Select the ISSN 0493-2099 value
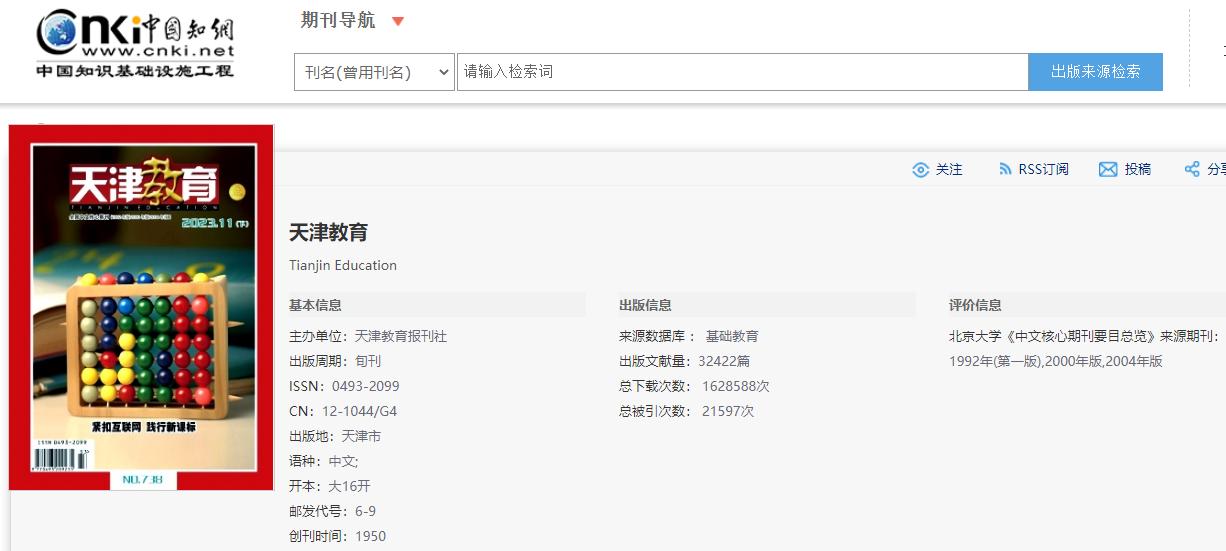This screenshot has width=1226, height=551. pyautogui.click(x=366, y=386)
